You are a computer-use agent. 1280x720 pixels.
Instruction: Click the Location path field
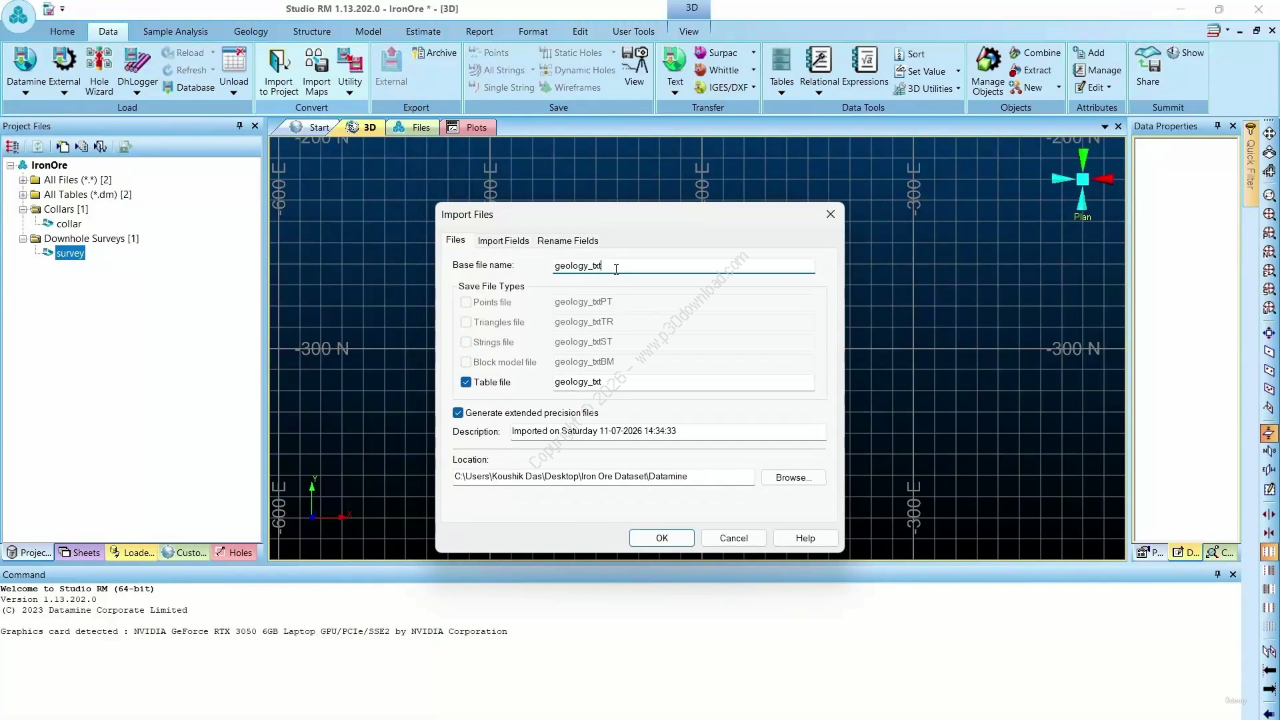[x=604, y=477]
